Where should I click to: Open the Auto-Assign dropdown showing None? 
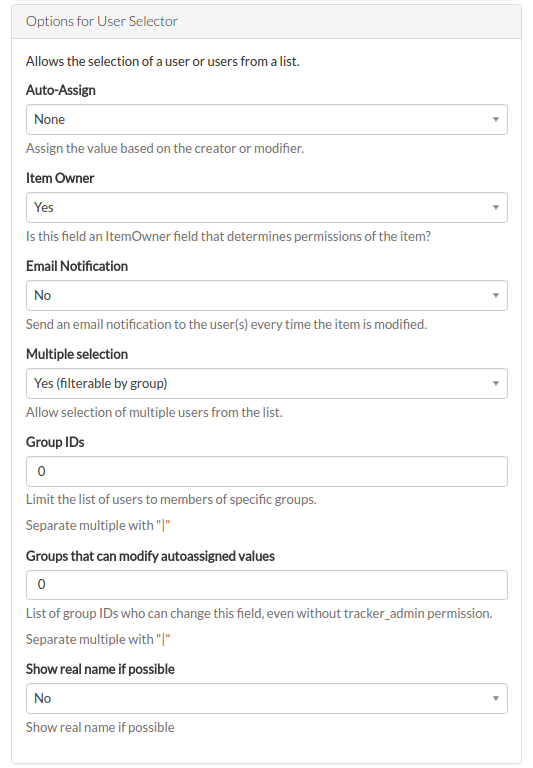click(x=266, y=120)
